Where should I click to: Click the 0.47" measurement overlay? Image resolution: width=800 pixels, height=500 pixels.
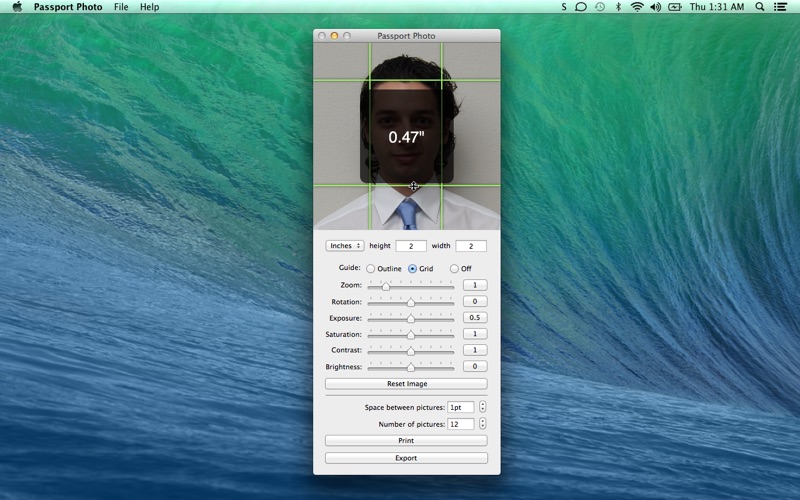pyautogui.click(x=407, y=137)
